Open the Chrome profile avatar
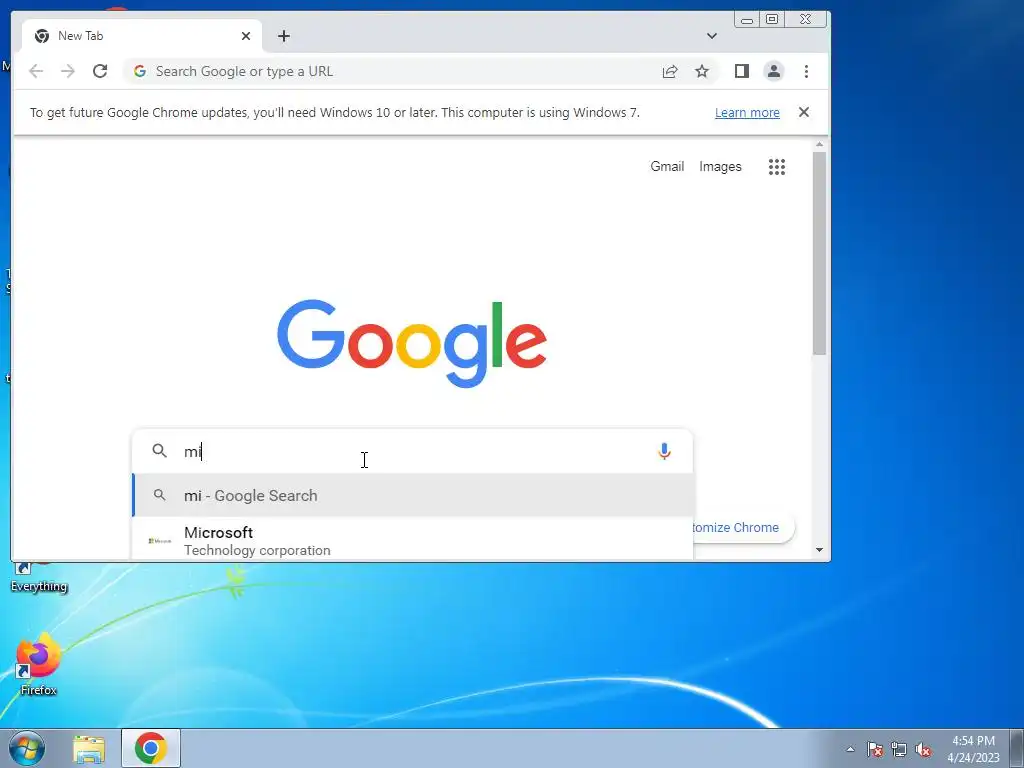This screenshot has width=1024, height=768. pos(774,71)
